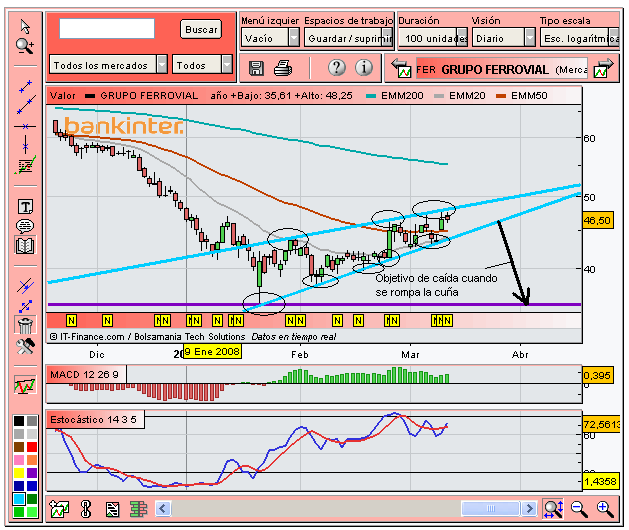
Task: Click the chain link icon
Action: tap(85, 509)
